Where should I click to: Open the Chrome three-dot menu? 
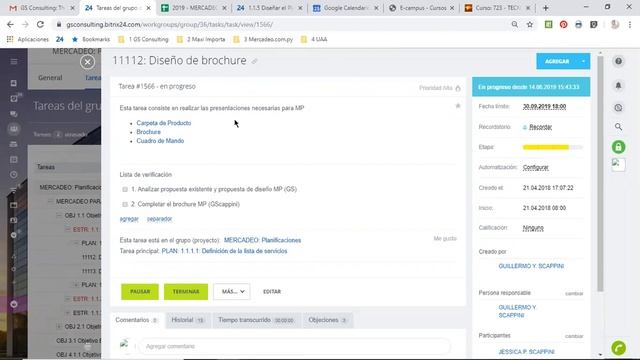tap(630, 24)
